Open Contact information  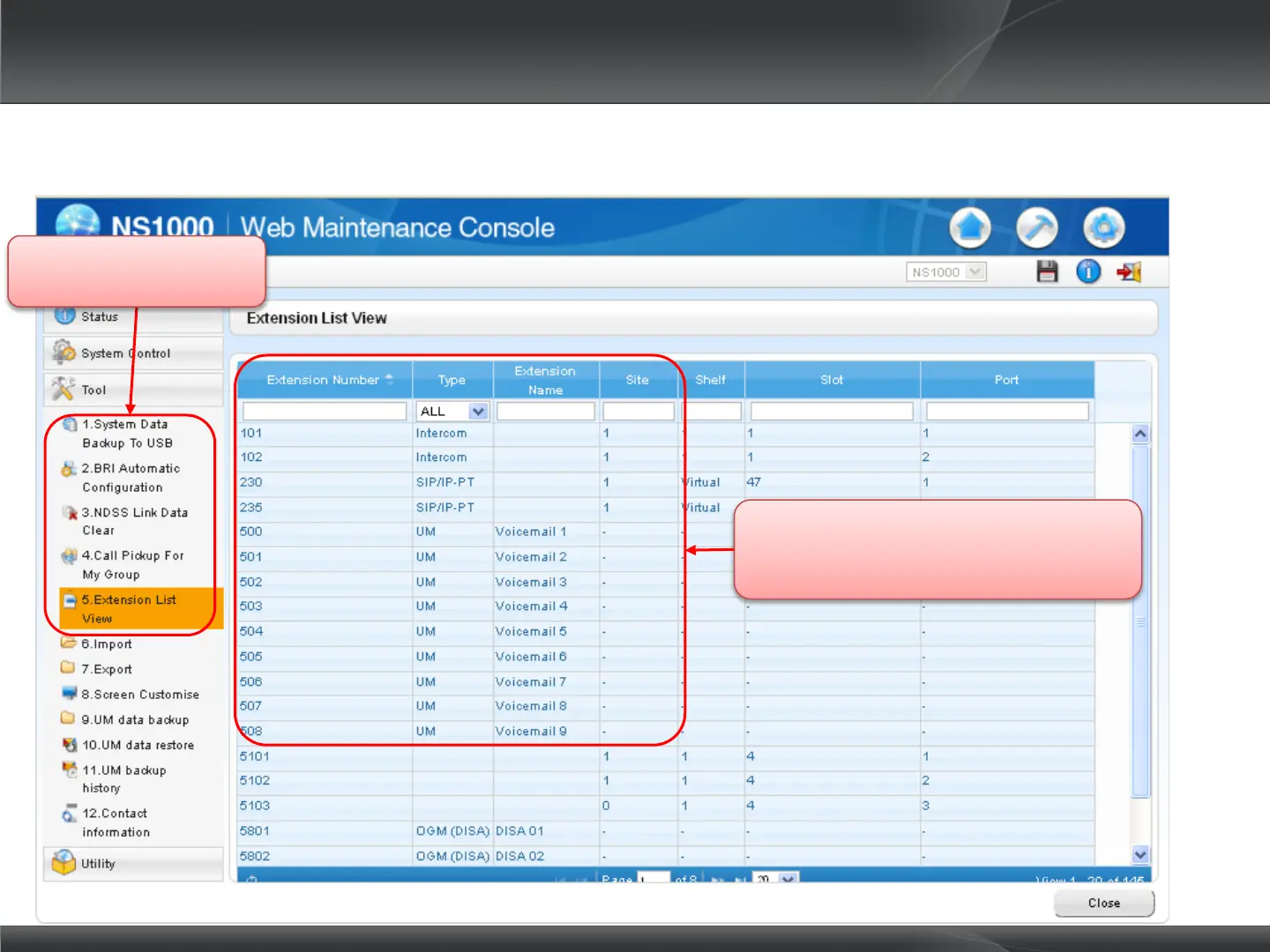115,822
